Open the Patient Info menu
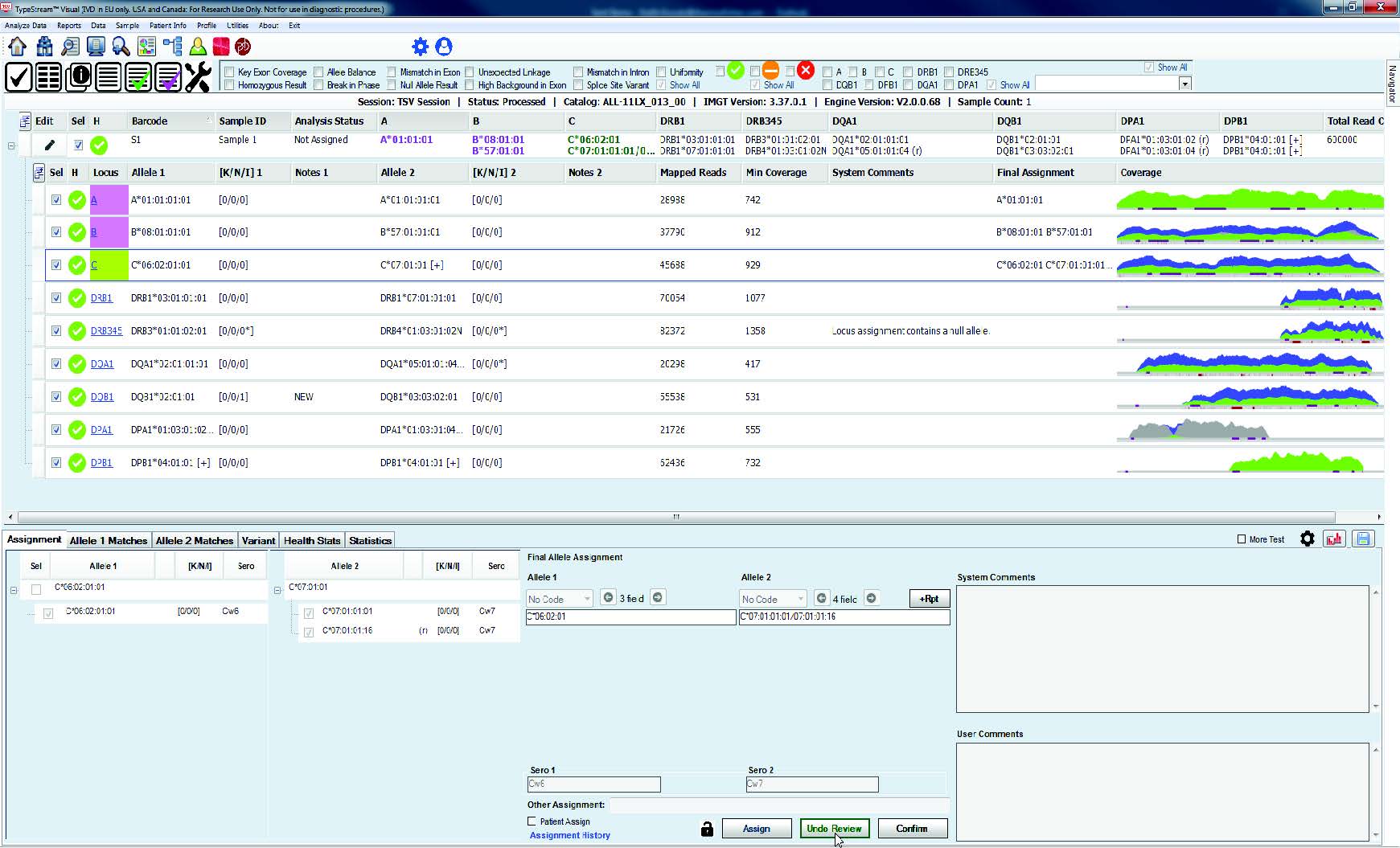Viewport: 1400px width, 848px height. [x=168, y=26]
